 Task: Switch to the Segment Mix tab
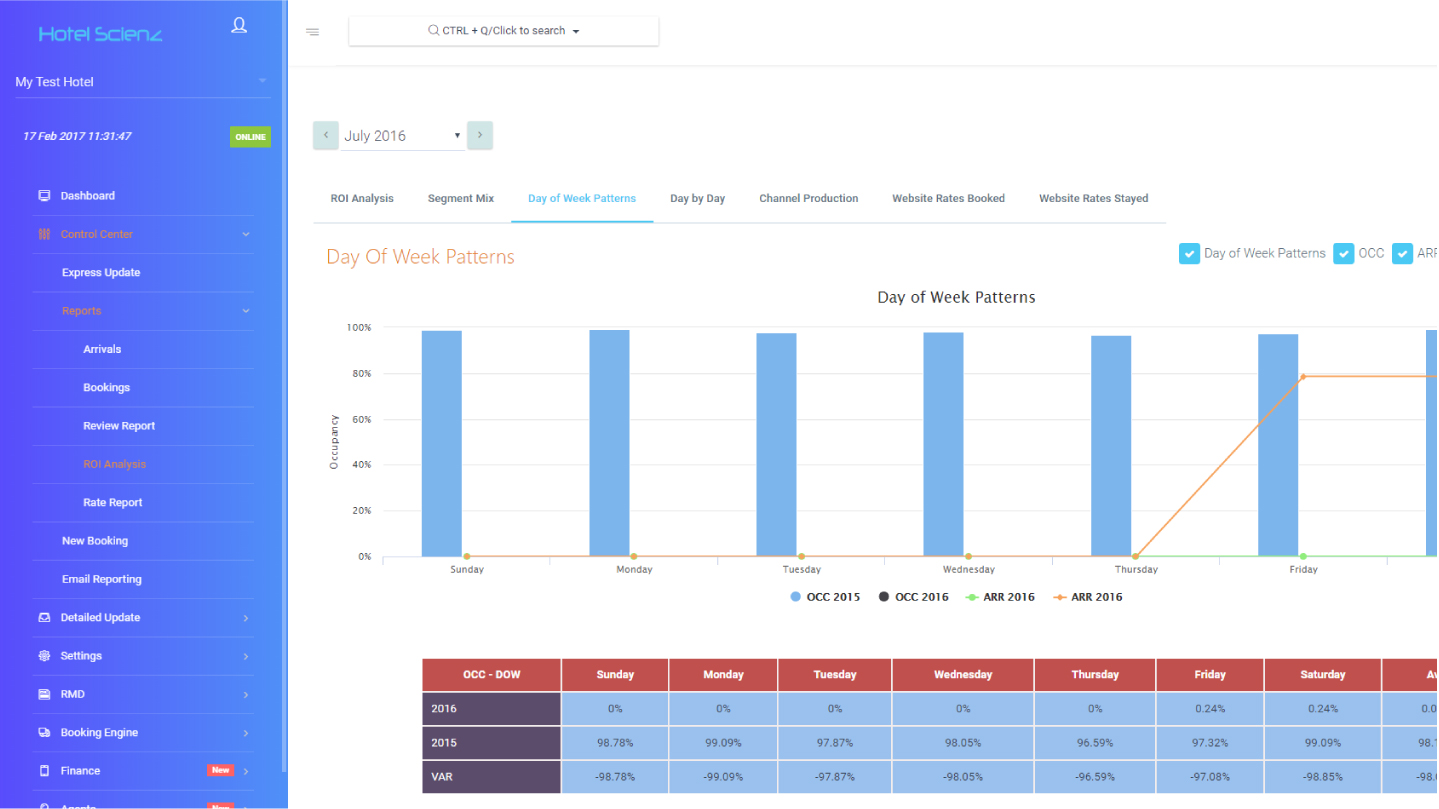pos(461,199)
